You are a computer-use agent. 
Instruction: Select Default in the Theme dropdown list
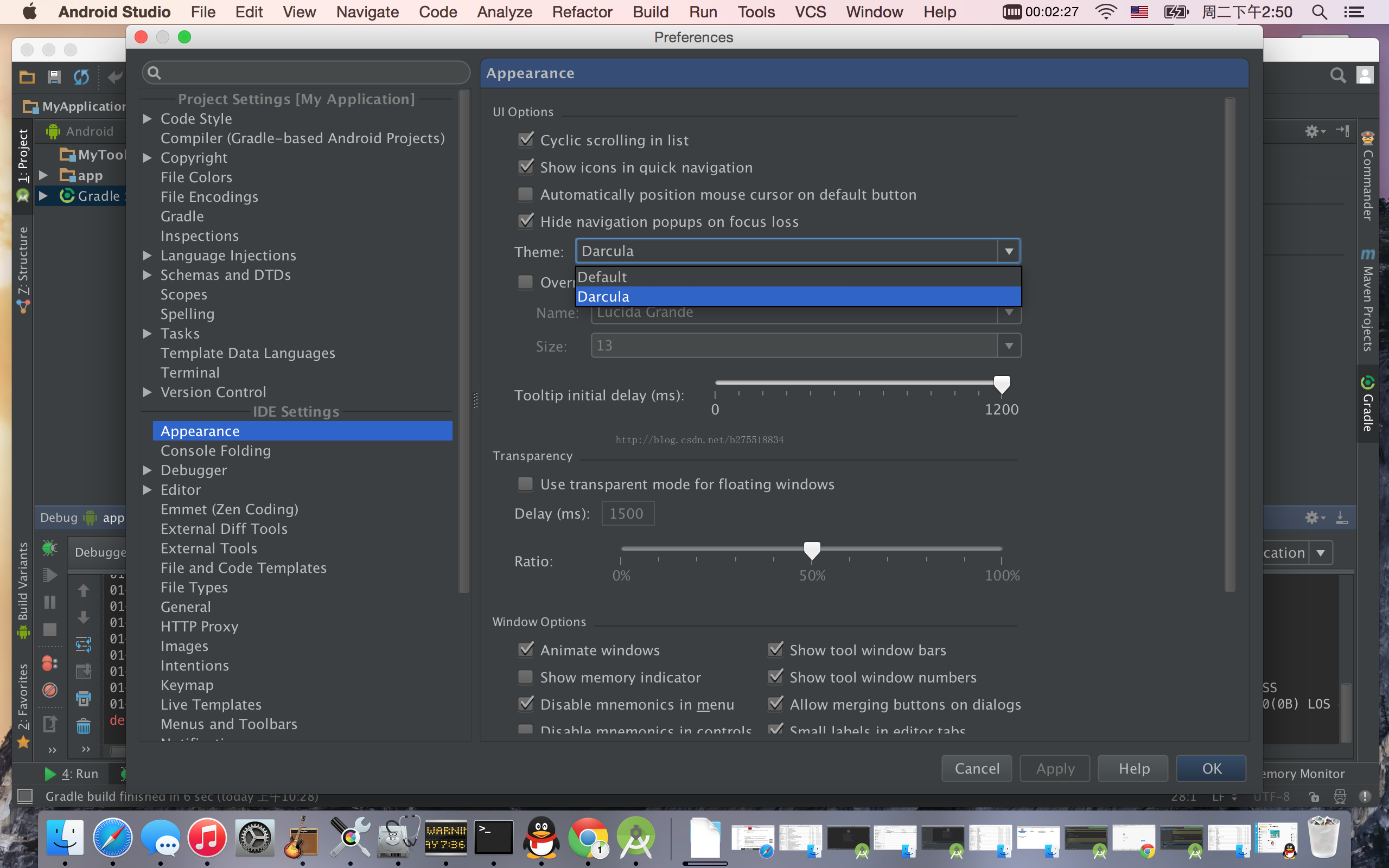(798, 277)
